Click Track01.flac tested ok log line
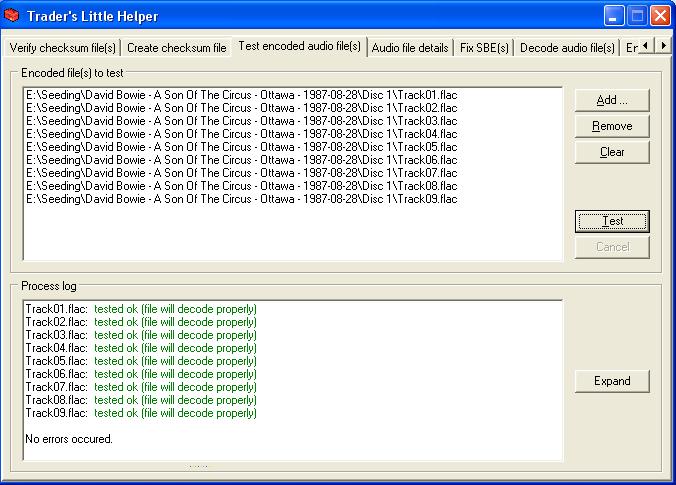 [141, 309]
